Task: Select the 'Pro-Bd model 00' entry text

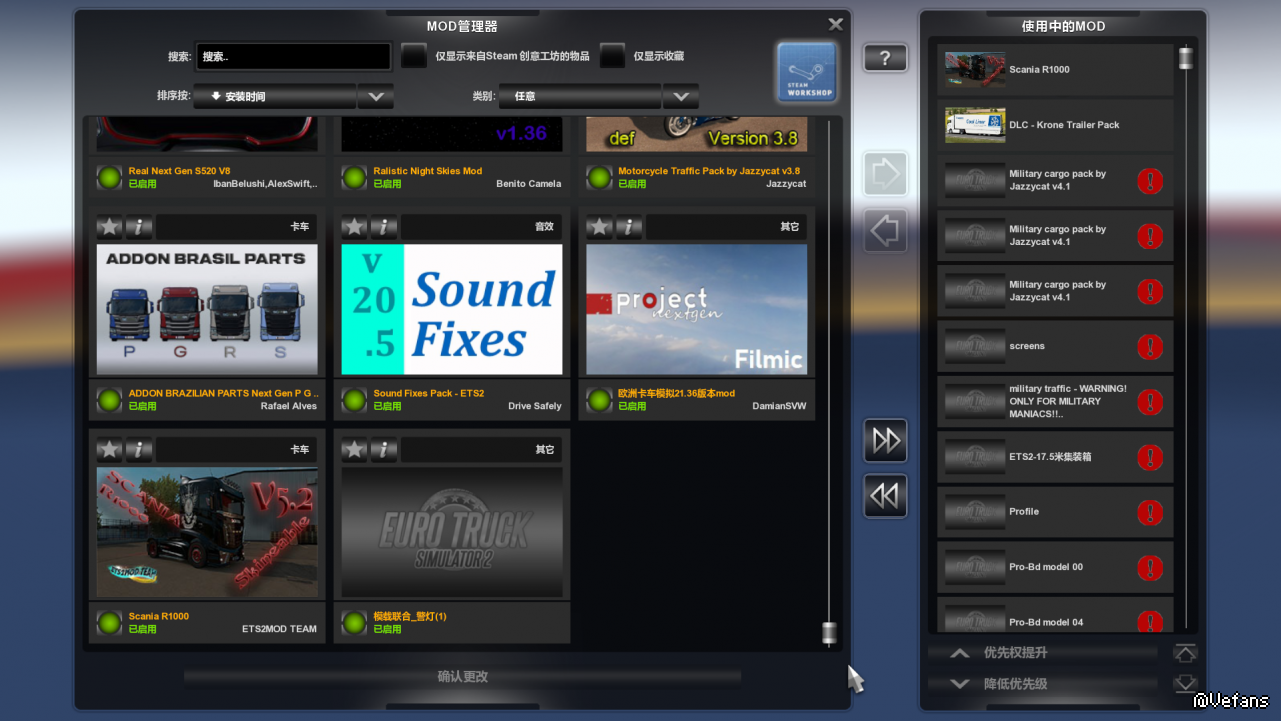Action: [x=1046, y=567]
